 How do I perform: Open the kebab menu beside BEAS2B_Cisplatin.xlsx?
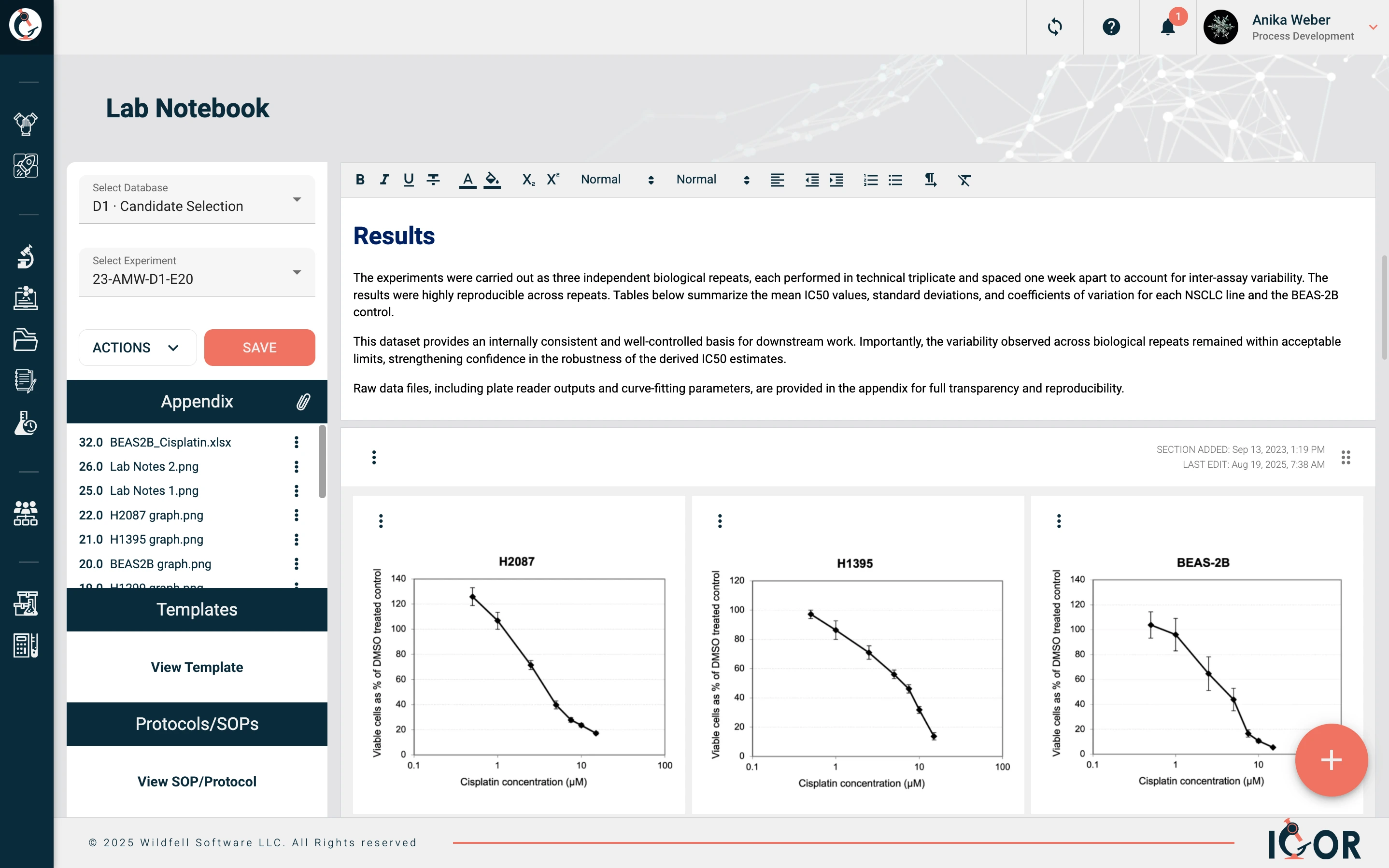click(x=296, y=442)
